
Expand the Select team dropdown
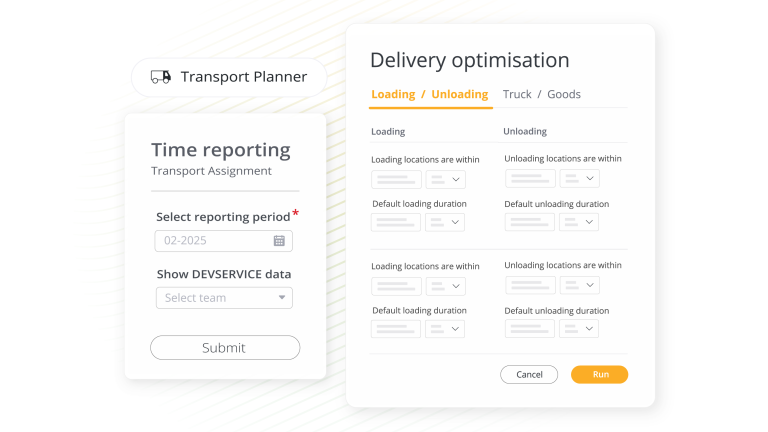pos(283,298)
